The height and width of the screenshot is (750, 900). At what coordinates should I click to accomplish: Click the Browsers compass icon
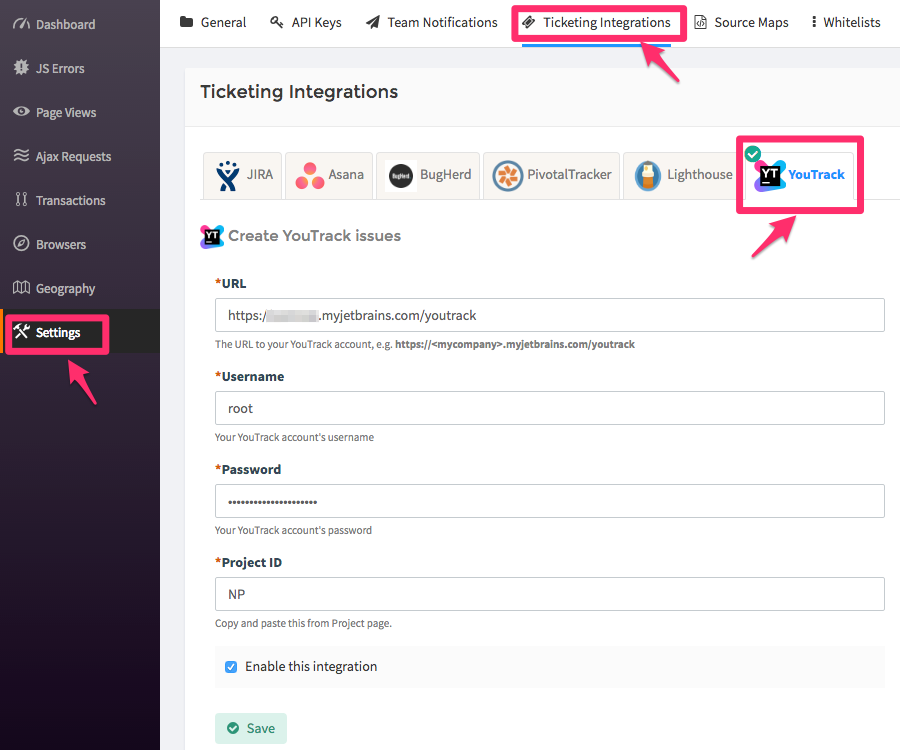click(x=21, y=244)
